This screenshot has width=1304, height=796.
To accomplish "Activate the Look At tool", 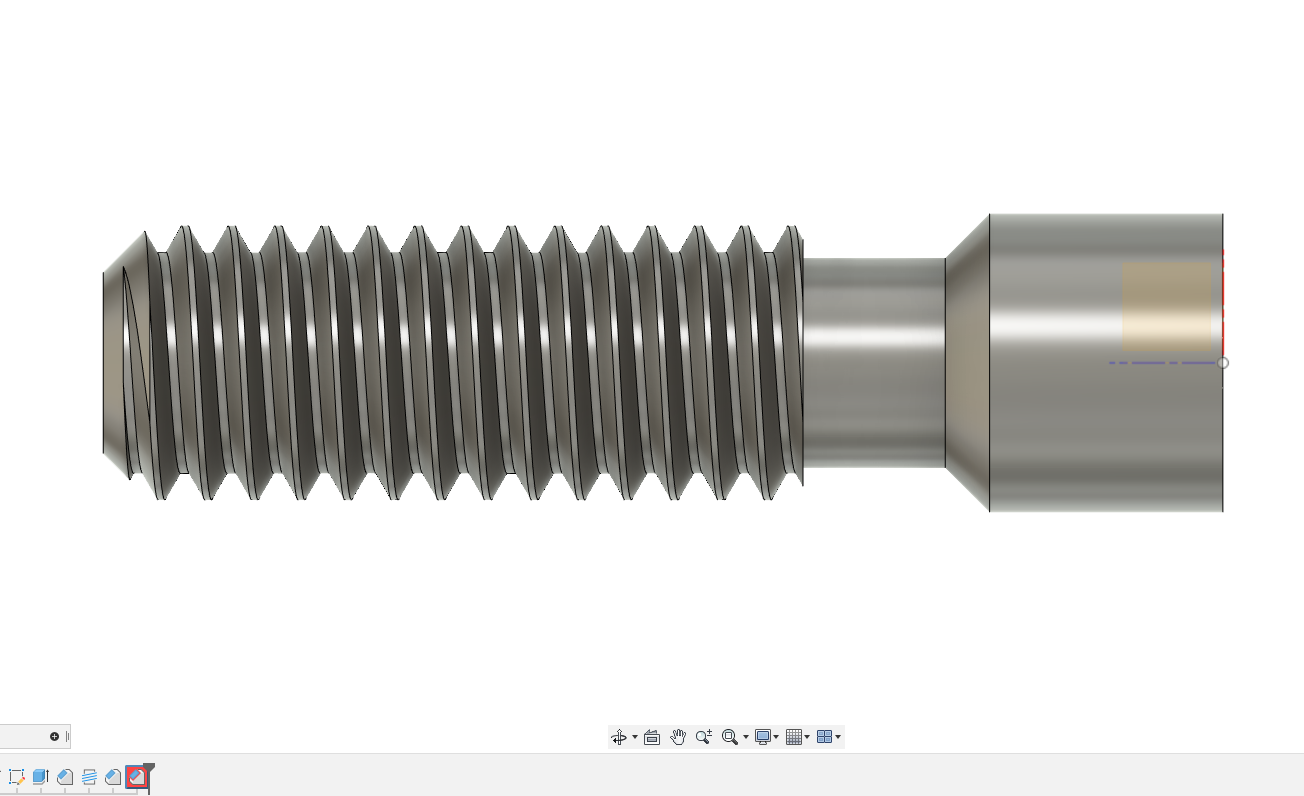I will (x=652, y=737).
